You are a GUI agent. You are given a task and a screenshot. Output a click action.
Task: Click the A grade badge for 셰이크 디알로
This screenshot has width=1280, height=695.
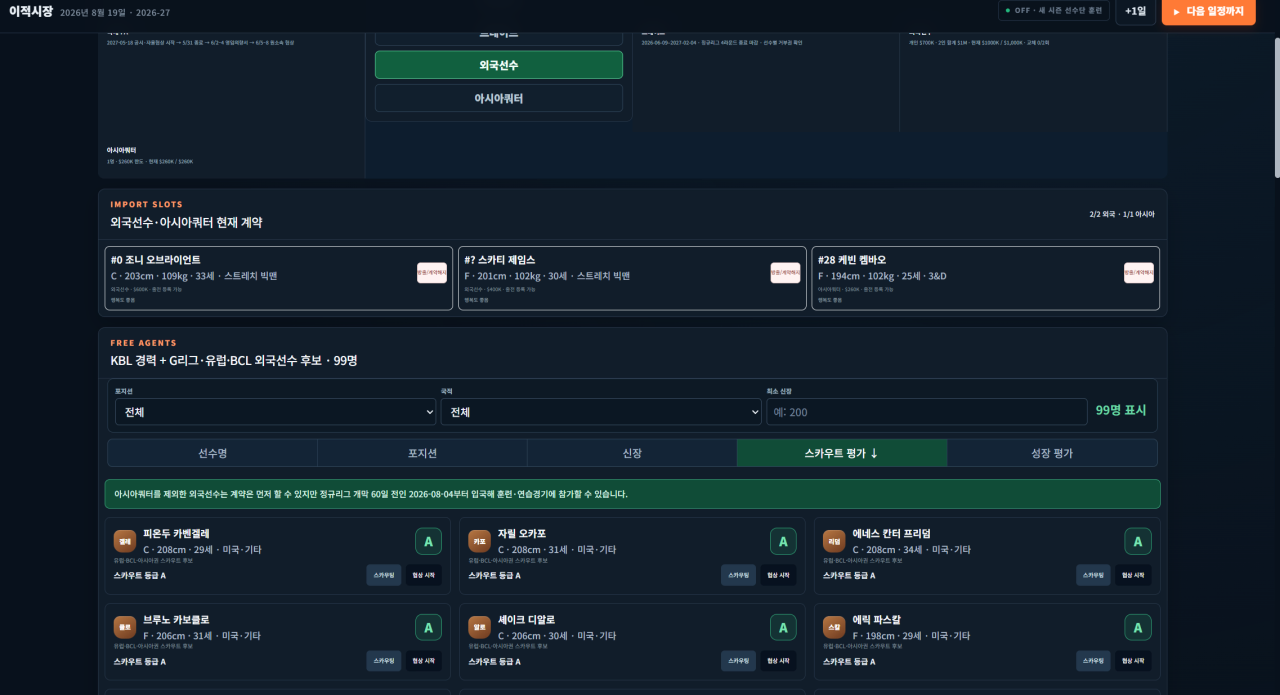point(783,627)
